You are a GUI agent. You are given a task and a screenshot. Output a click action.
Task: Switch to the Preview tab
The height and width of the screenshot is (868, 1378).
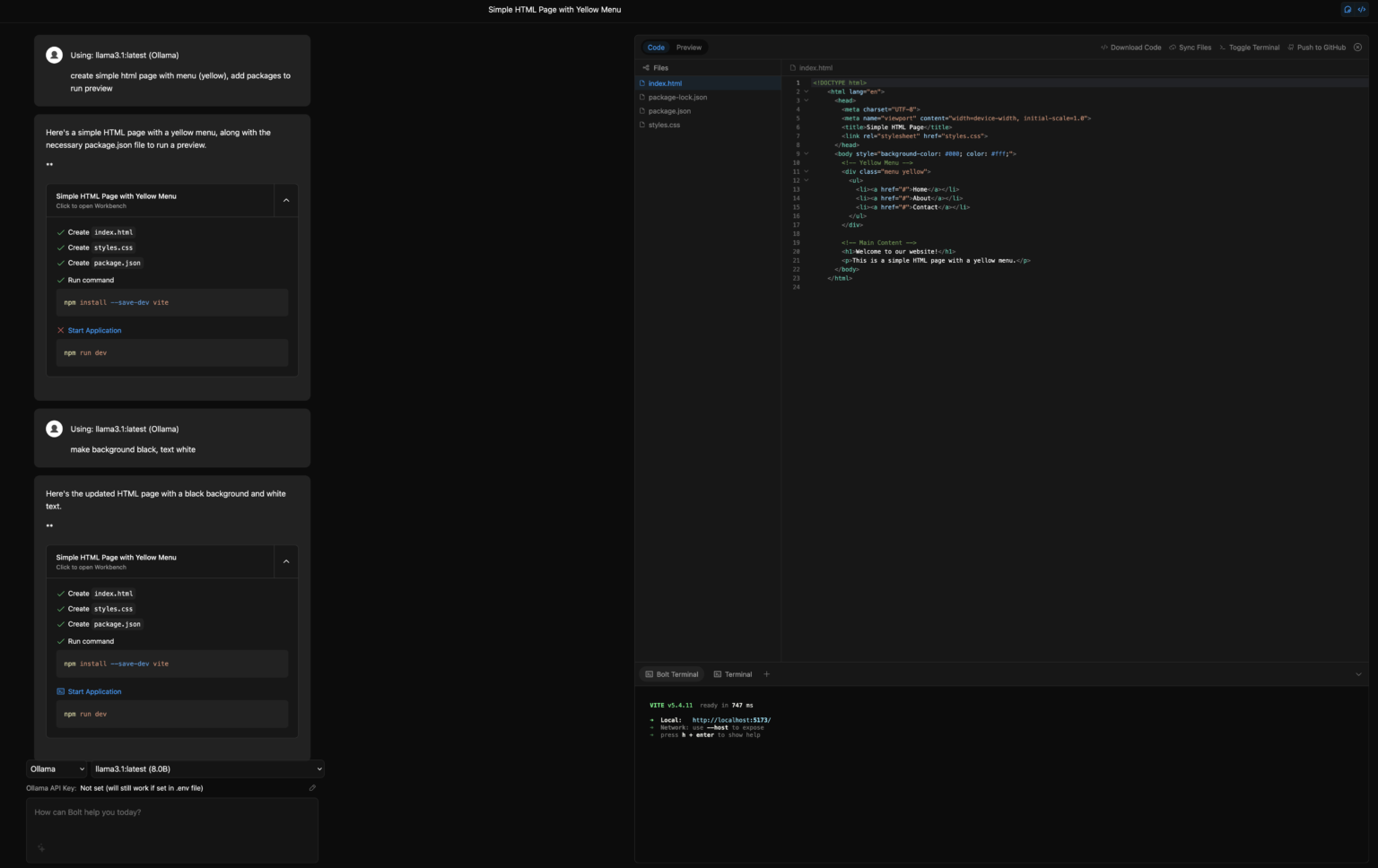point(688,47)
